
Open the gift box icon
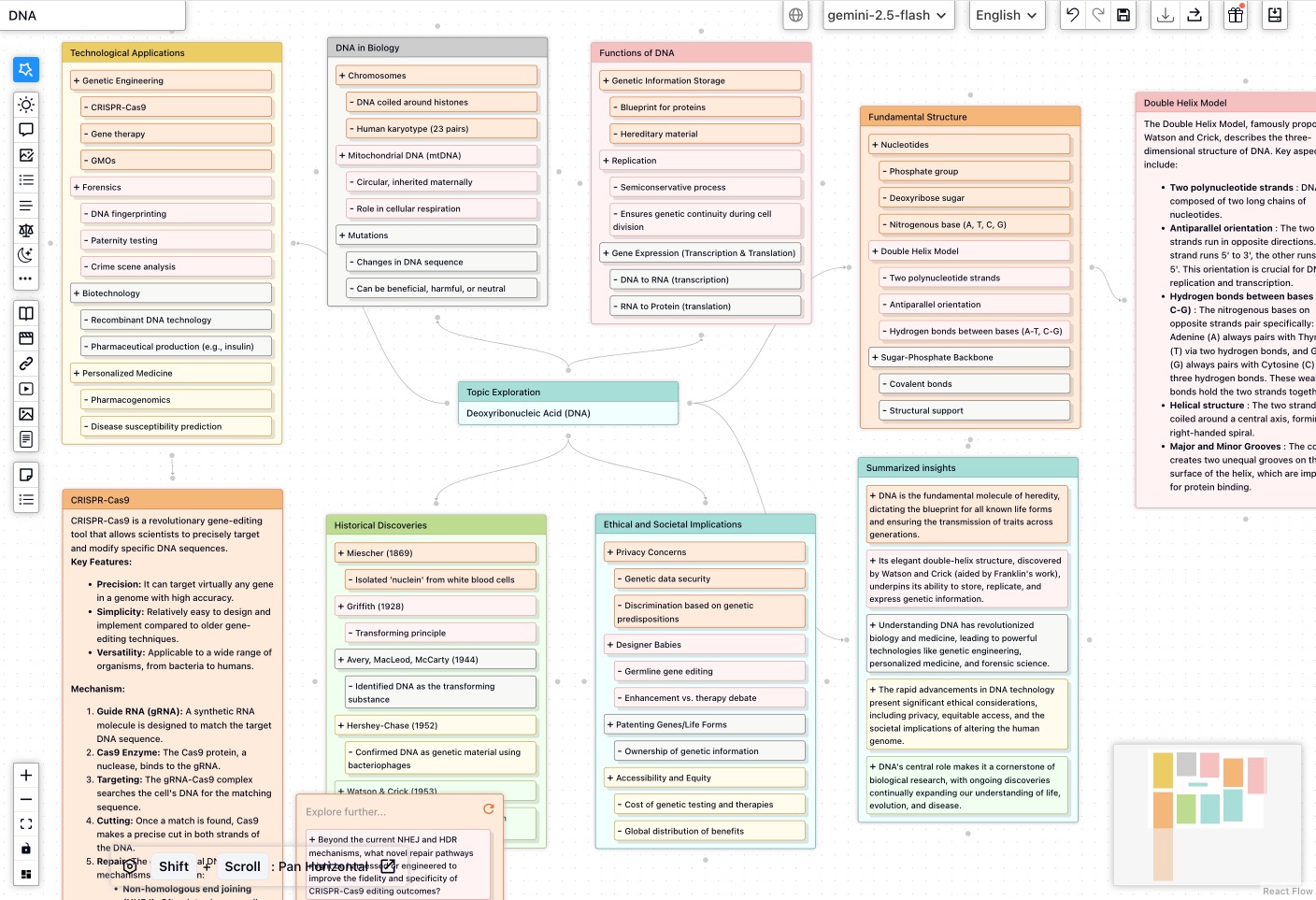(1236, 15)
